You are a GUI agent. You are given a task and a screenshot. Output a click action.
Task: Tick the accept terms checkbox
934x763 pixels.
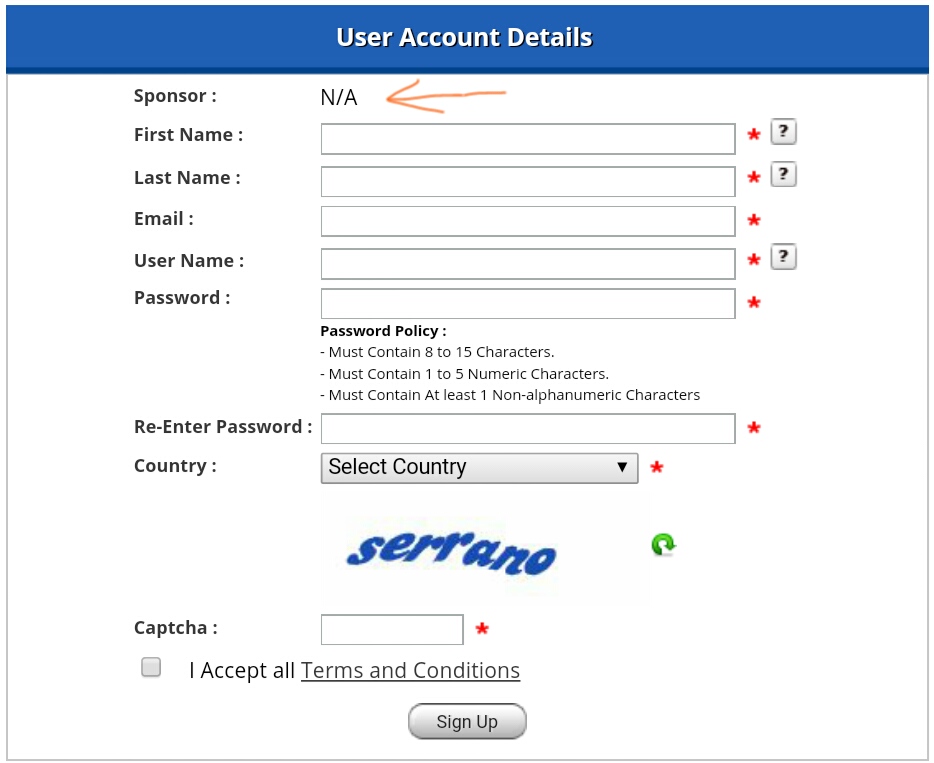(151, 668)
